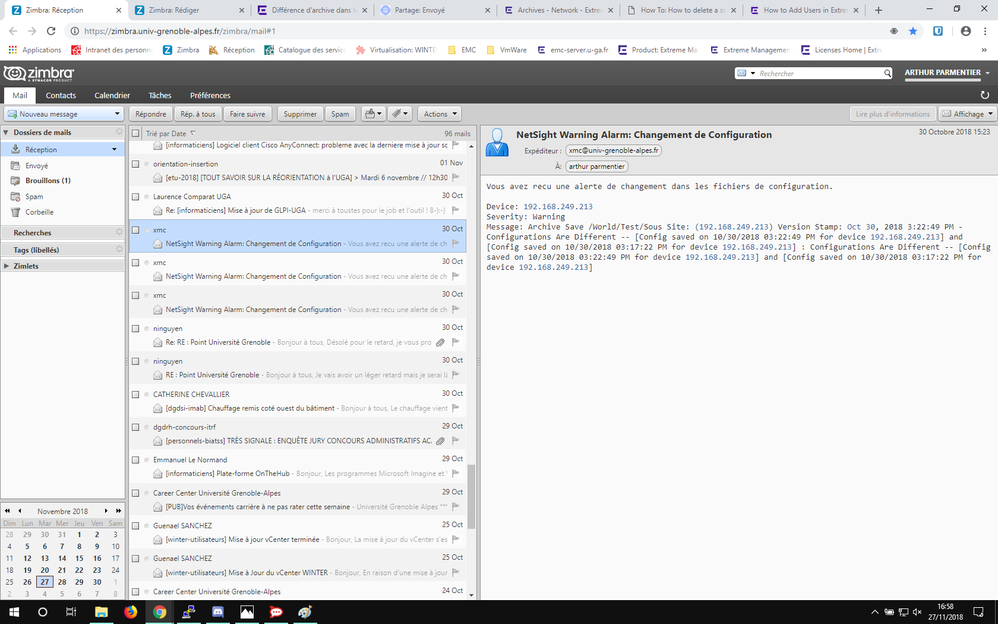Tick the select-all checkbox in list header
The height and width of the screenshot is (624, 998).
click(x=135, y=133)
